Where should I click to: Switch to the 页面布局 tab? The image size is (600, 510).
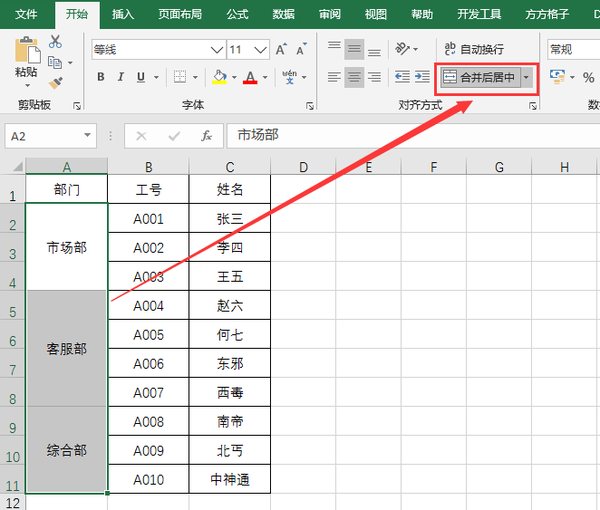[x=180, y=15]
